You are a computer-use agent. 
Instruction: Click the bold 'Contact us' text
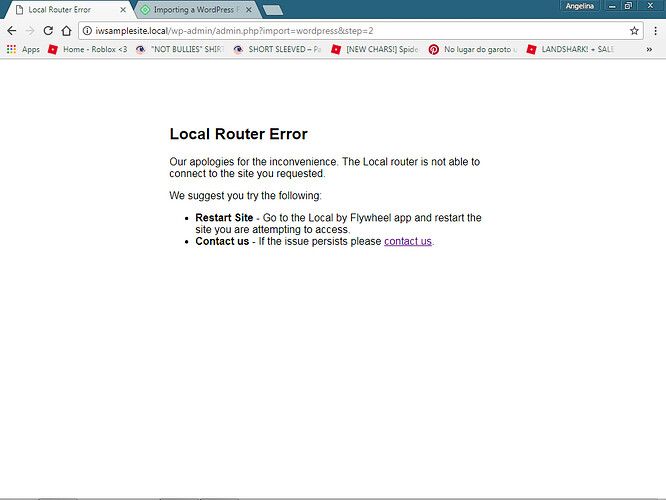[x=222, y=241]
